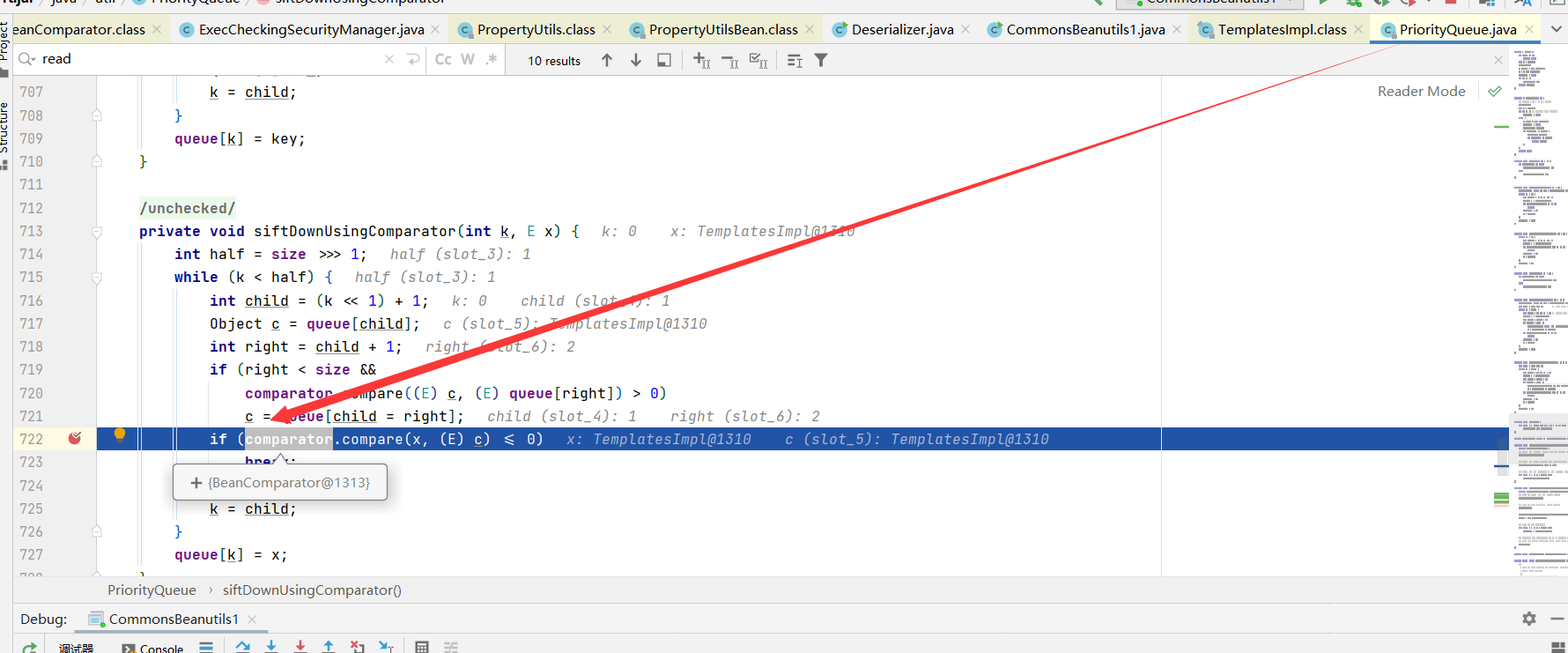Enable Reader Mode

(1421, 91)
